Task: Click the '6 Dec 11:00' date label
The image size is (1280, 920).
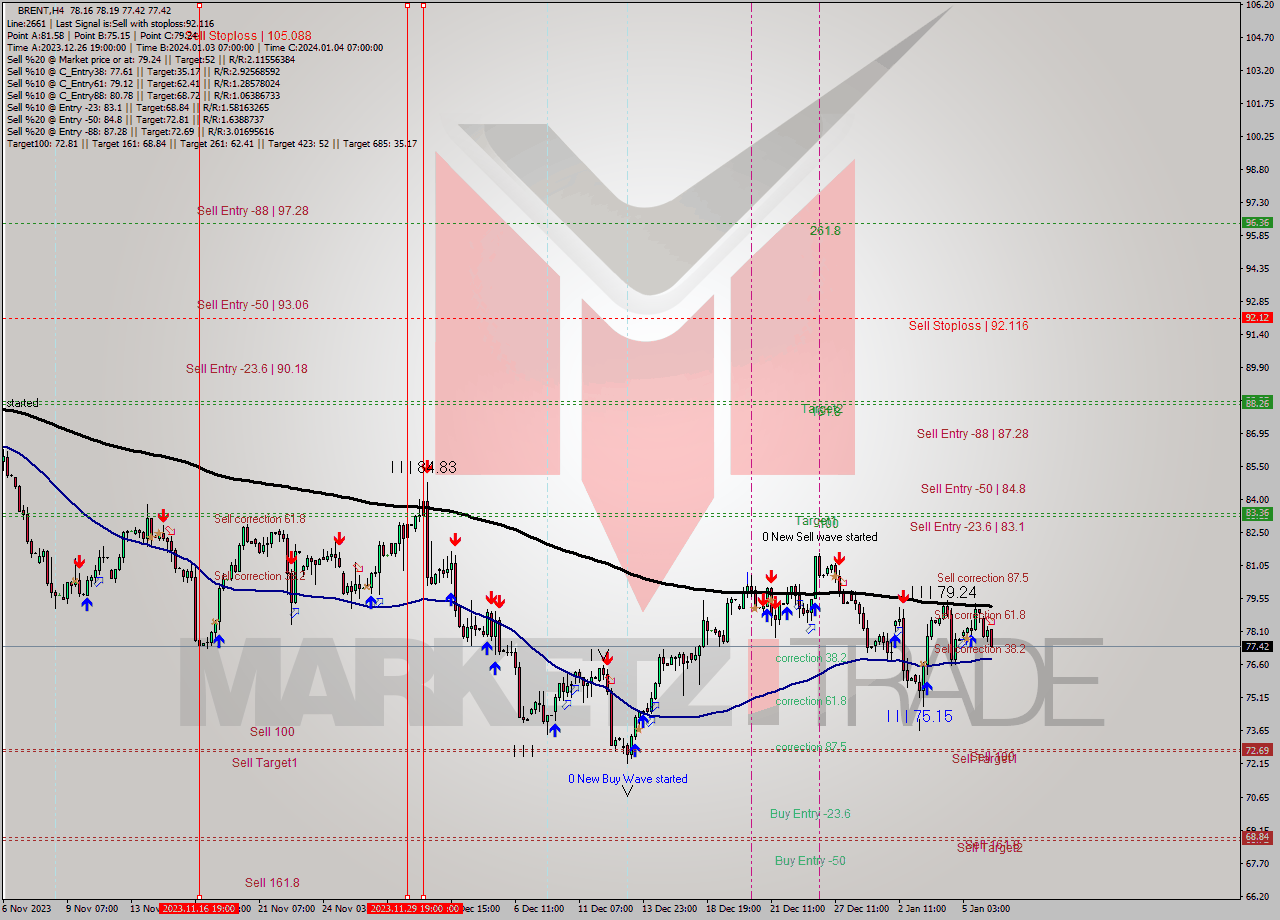Action: coord(538,909)
